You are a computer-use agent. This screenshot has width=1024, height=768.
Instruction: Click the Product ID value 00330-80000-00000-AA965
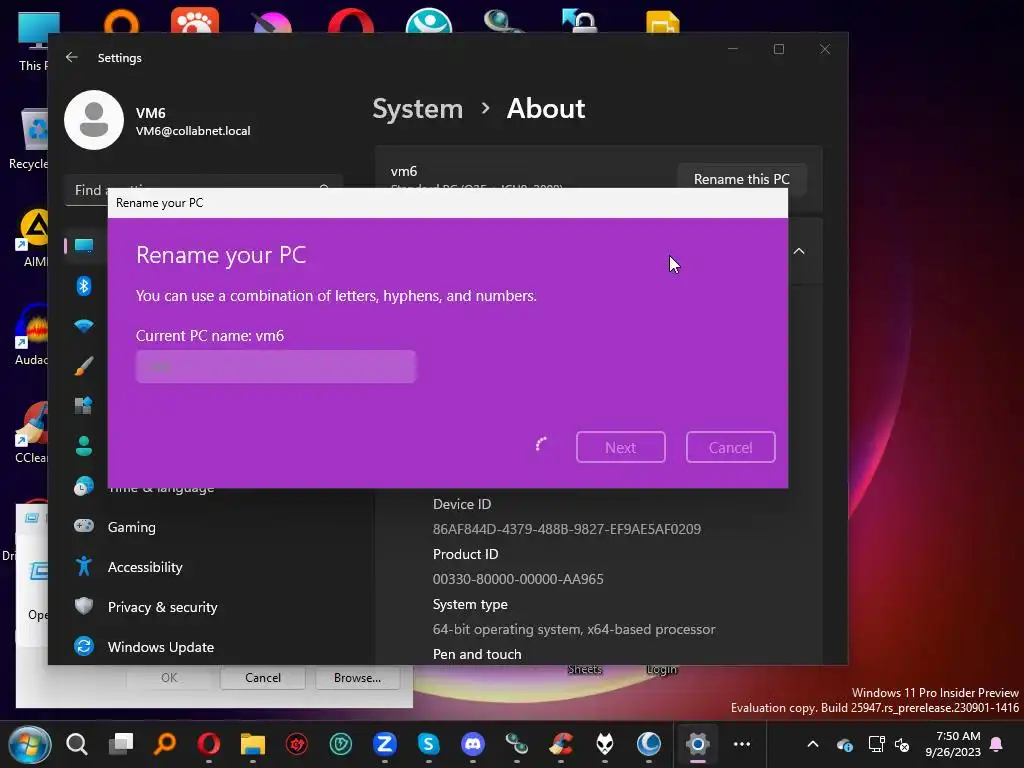(x=518, y=579)
